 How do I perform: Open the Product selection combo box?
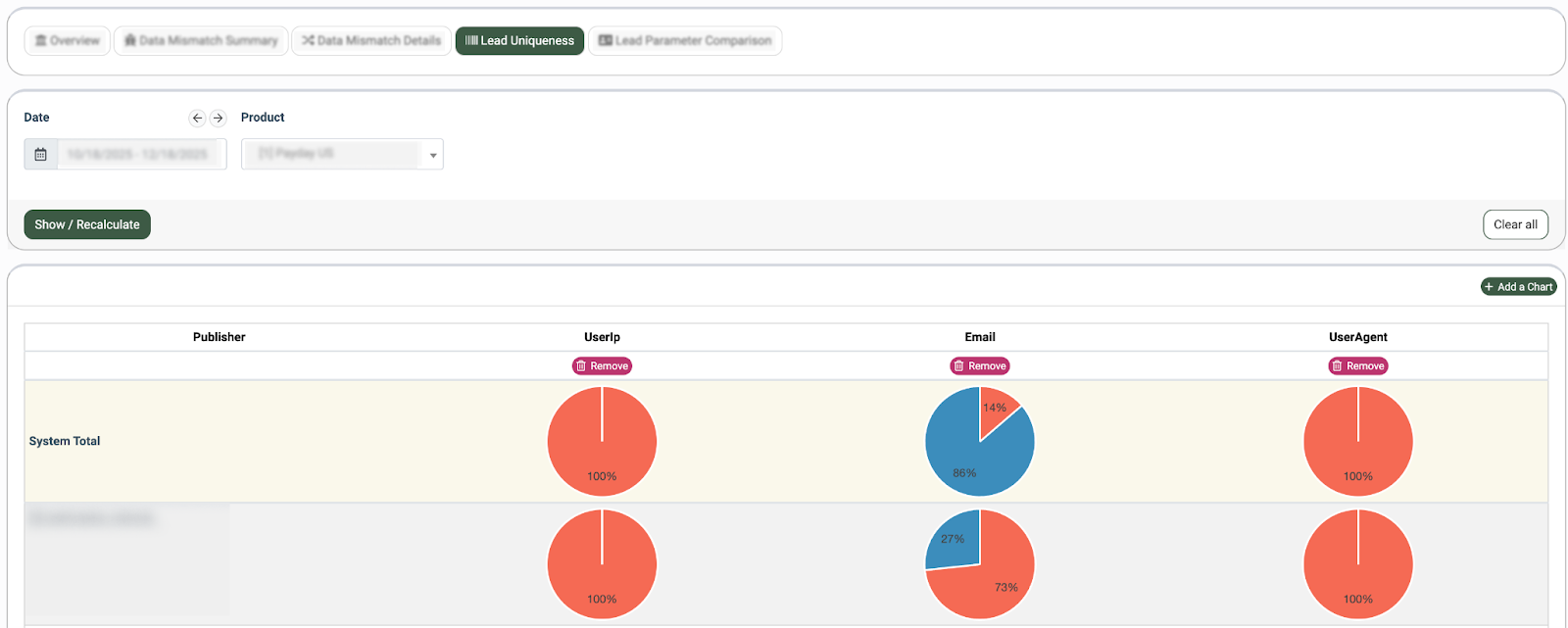click(331, 155)
